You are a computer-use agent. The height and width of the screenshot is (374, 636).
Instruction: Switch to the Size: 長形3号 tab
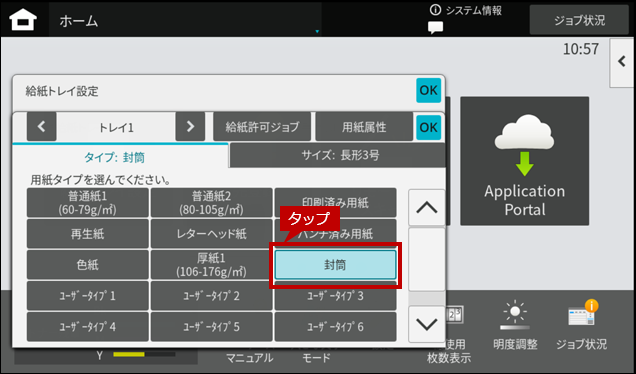point(337,155)
